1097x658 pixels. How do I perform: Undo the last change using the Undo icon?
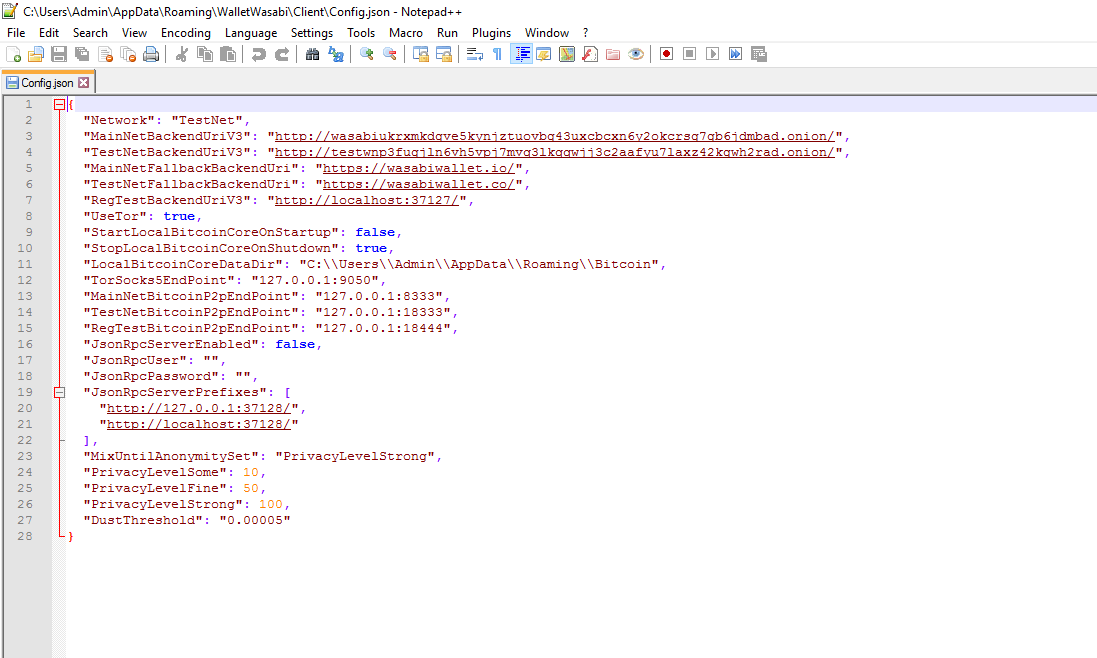click(x=258, y=55)
